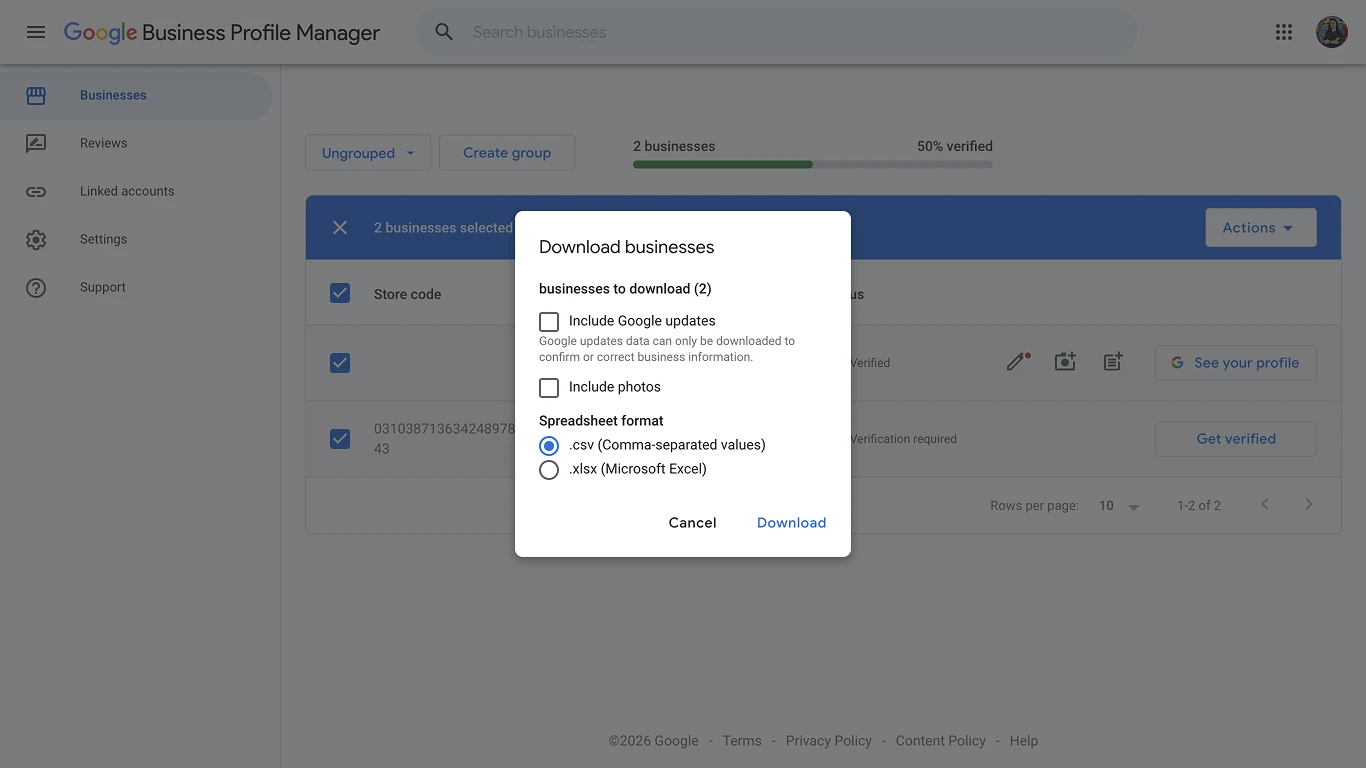Open the Terms footer link
This screenshot has width=1366, height=768.
[742, 741]
